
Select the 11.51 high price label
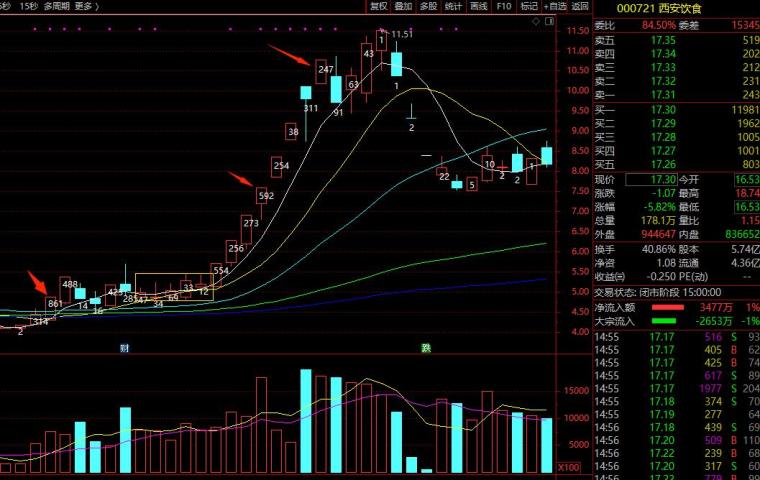(402, 34)
